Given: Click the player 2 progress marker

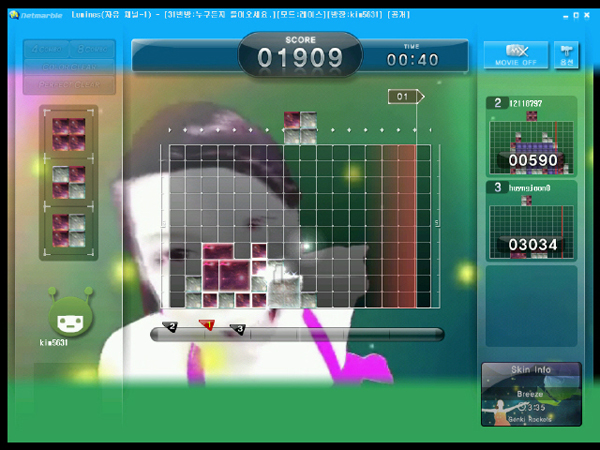Looking at the screenshot, I should [171, 327].
